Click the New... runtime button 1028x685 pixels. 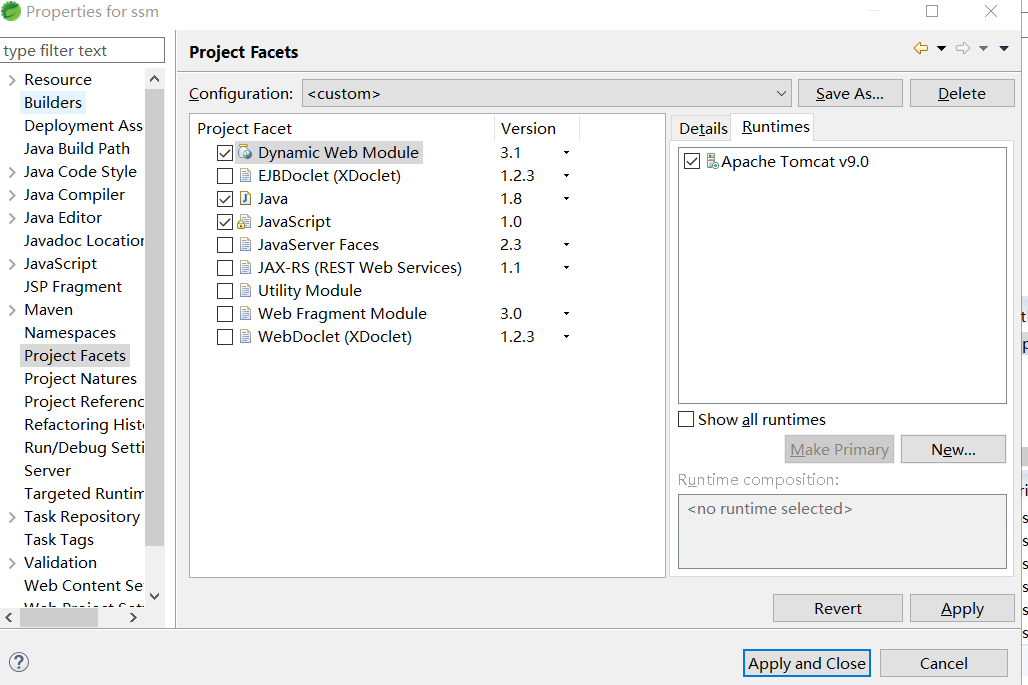[953, 449]
